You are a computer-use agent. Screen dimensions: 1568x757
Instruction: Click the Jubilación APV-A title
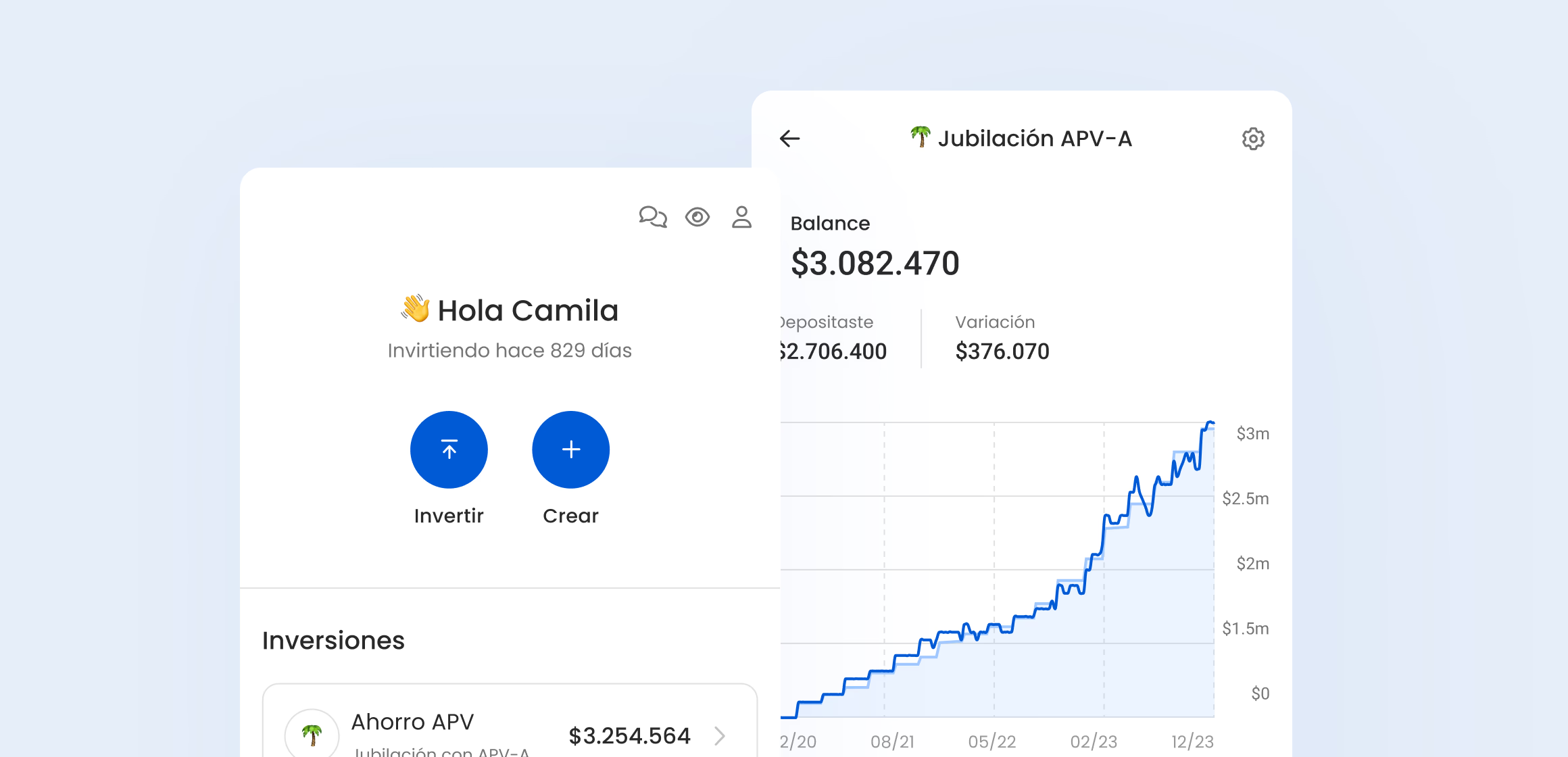point(1035,139)
